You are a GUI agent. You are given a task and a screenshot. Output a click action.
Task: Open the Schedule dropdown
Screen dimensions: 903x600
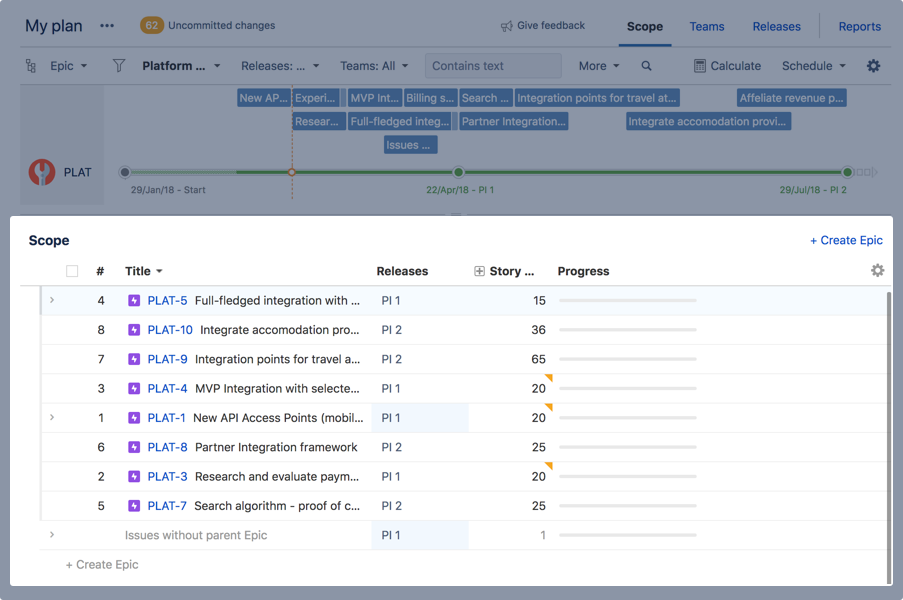click(814, 66)
